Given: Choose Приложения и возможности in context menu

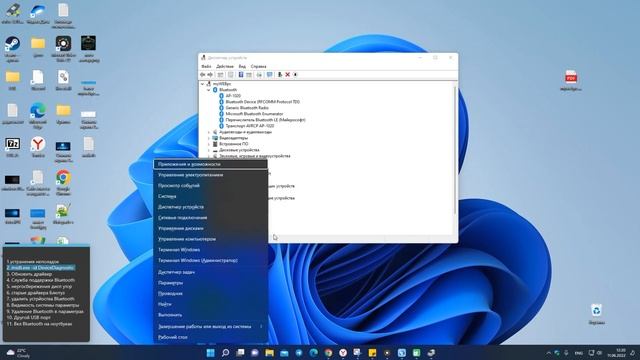Looking at the screenshot, I should [x=211, y=164].
